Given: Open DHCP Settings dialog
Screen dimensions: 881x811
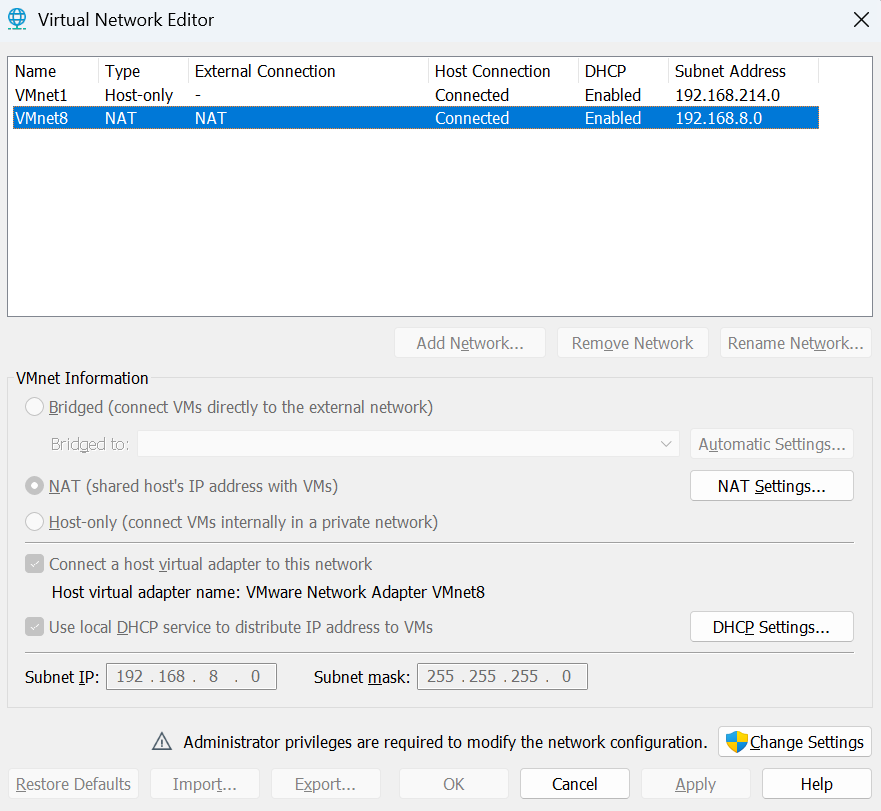Looking at the screenshot, I should pyautogui.click(x=771, y=627).
